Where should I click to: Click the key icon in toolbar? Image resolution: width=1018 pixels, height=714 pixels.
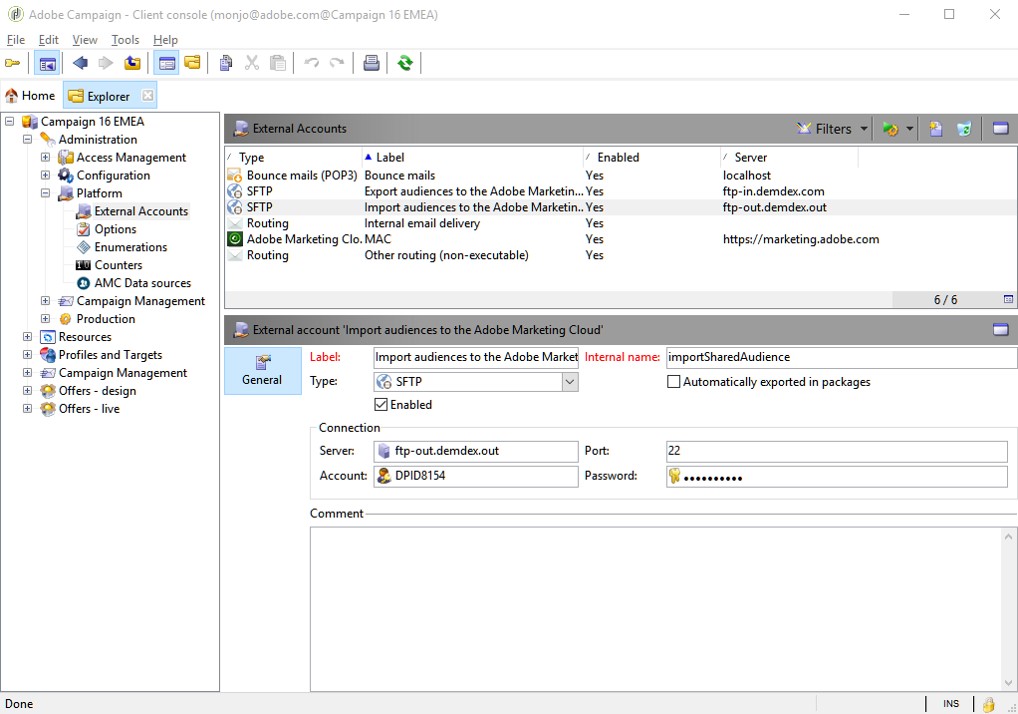pyautogui.click(x=12, y=63)
